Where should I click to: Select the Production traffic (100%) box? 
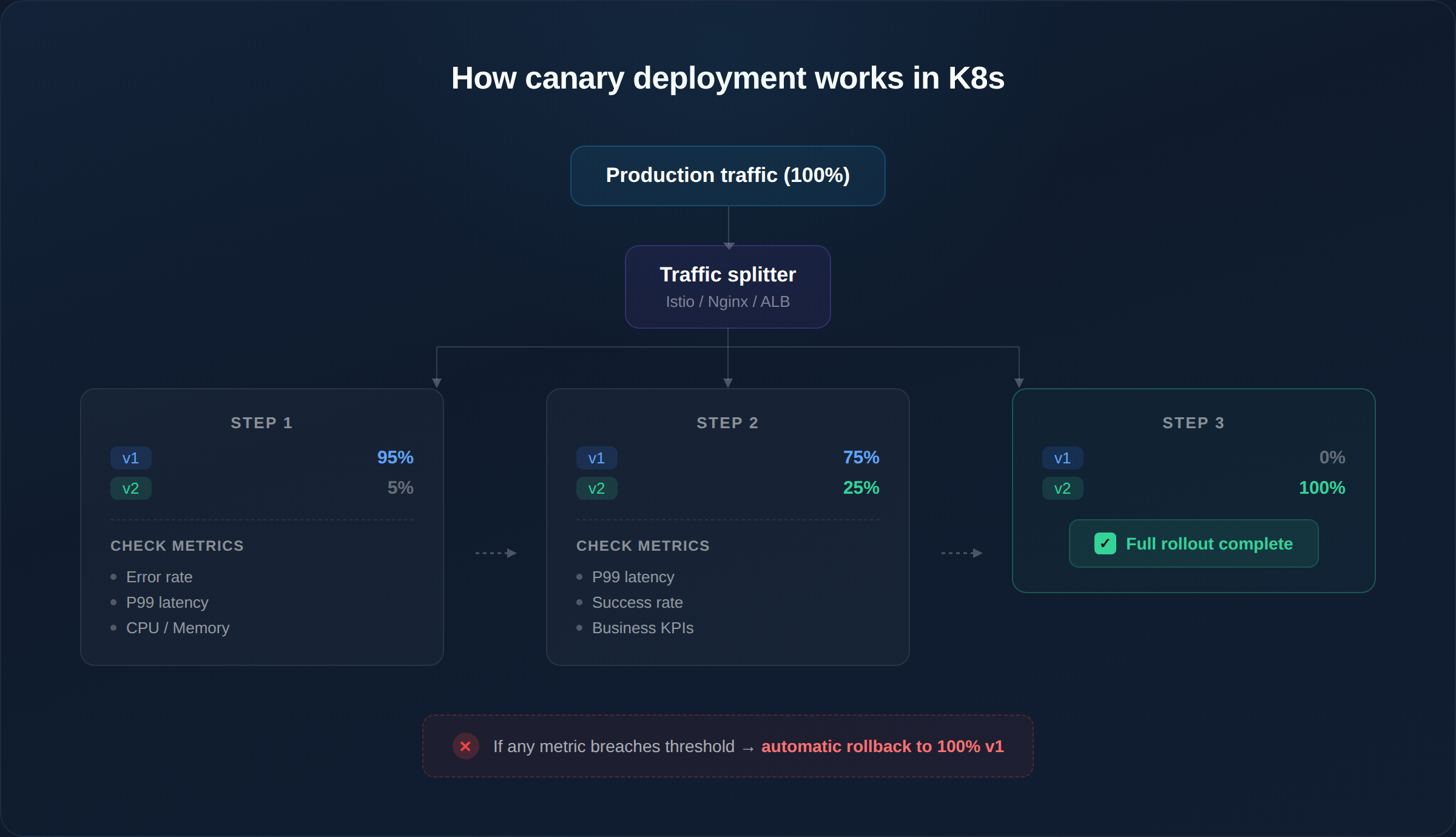[727, 175]
